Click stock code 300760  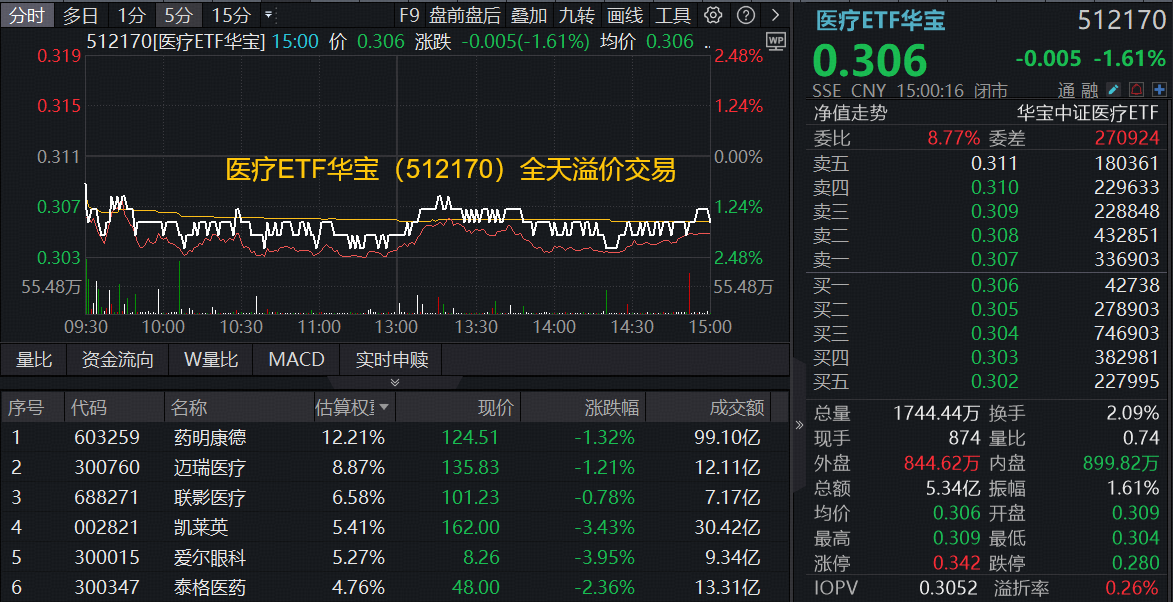(107, 468)
